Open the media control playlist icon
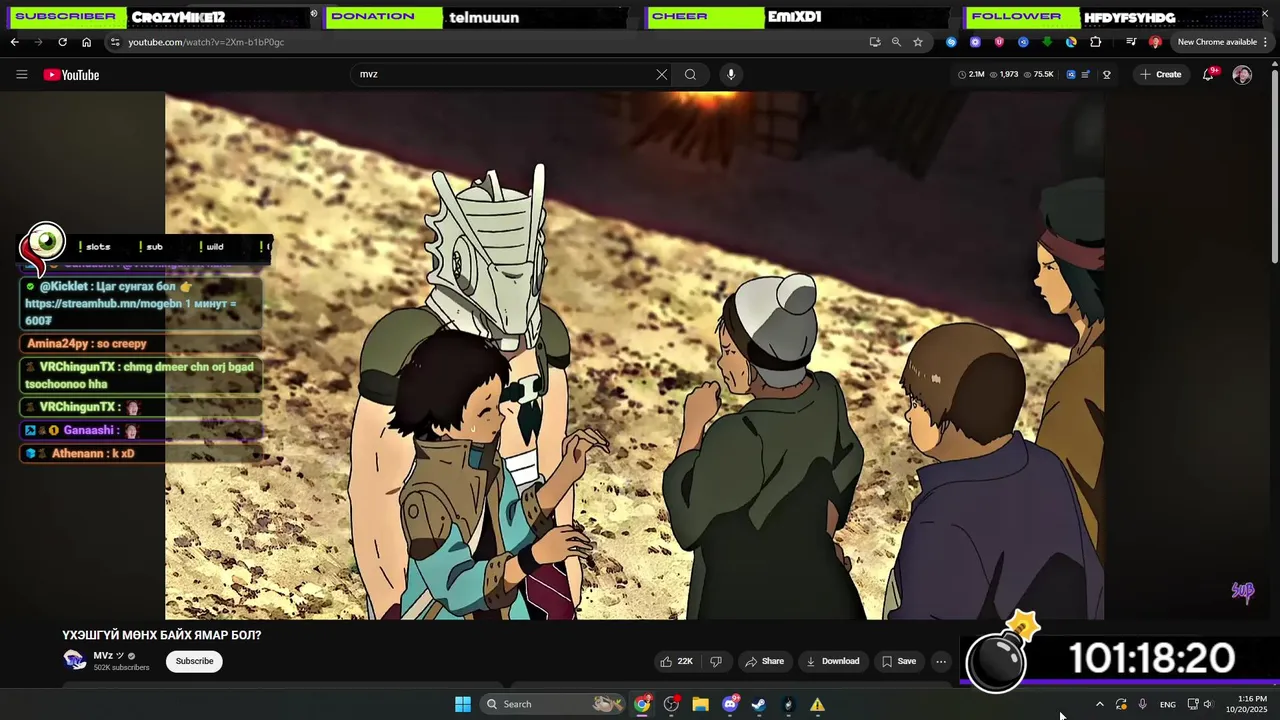 pyautogui.click(x=1131, y=42)
